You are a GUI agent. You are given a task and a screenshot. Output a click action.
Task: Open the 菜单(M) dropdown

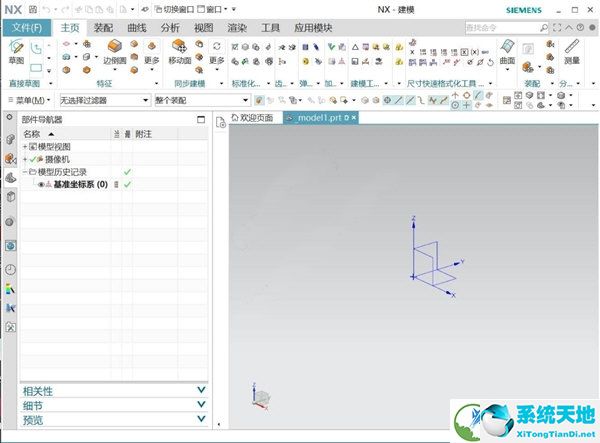(29, 100)
